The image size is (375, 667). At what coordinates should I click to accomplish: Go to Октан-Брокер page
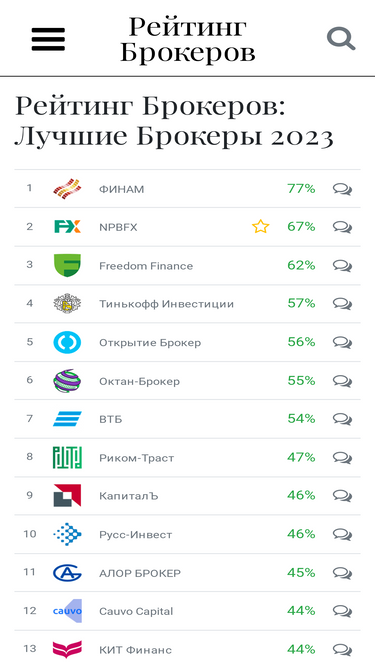click(139, 381)
